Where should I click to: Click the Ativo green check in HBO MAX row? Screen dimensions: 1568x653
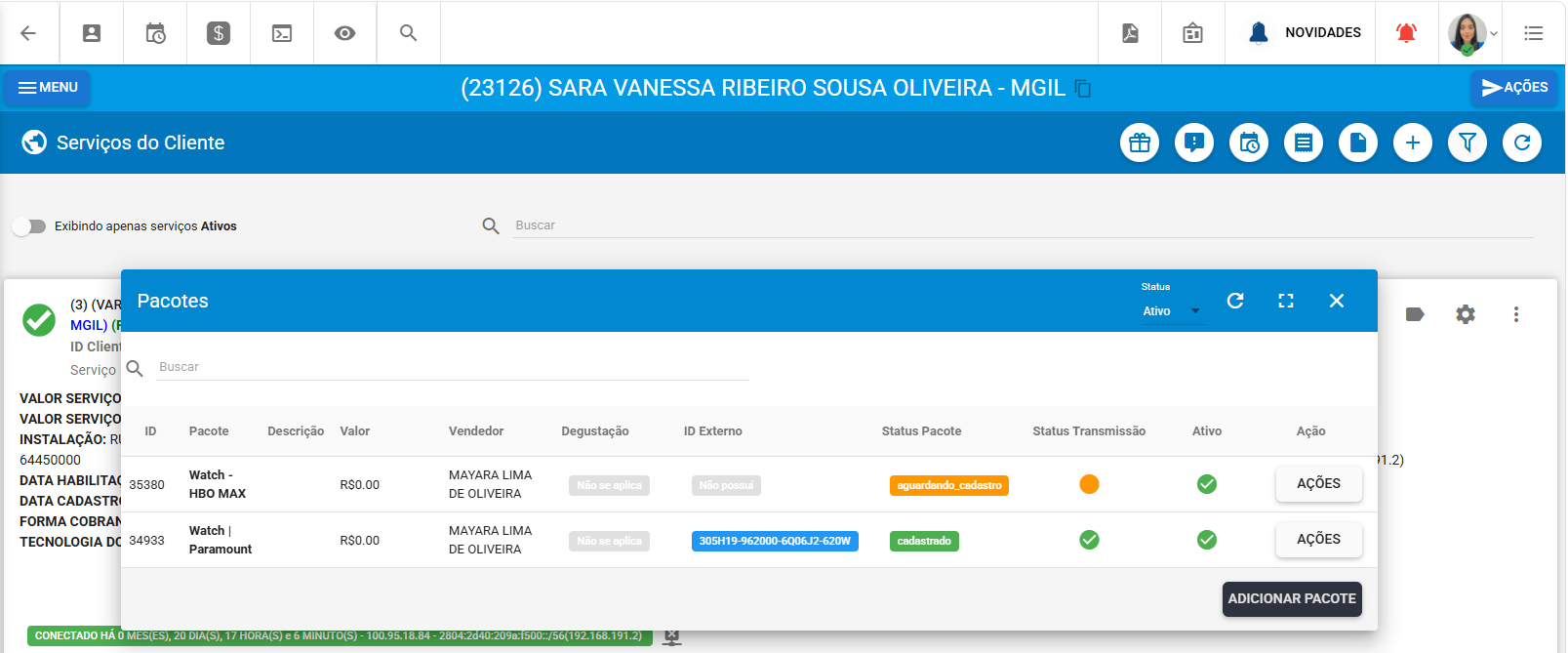coord(1207,484)
